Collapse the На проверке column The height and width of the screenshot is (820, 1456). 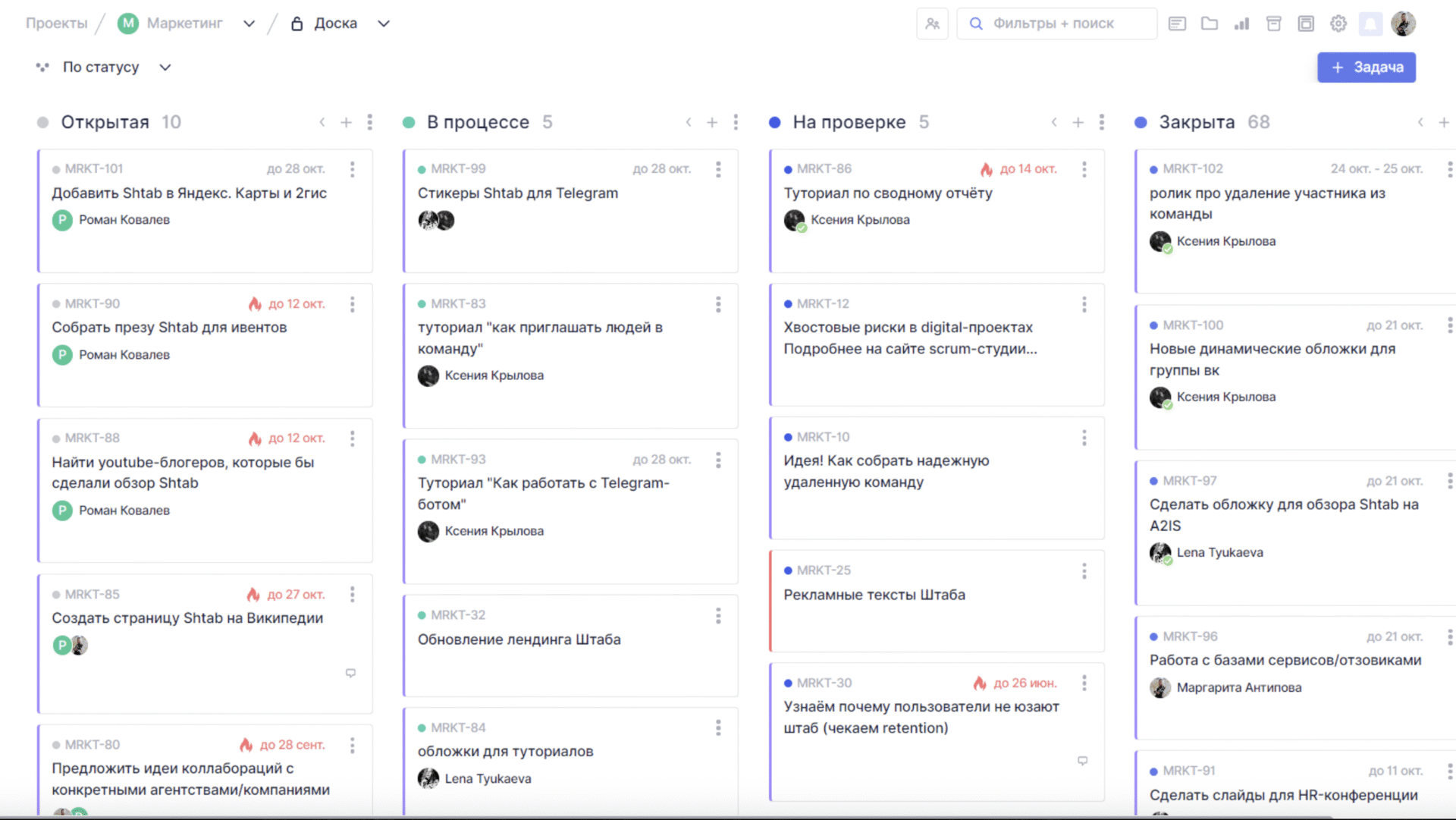[x=1054, y=122]
